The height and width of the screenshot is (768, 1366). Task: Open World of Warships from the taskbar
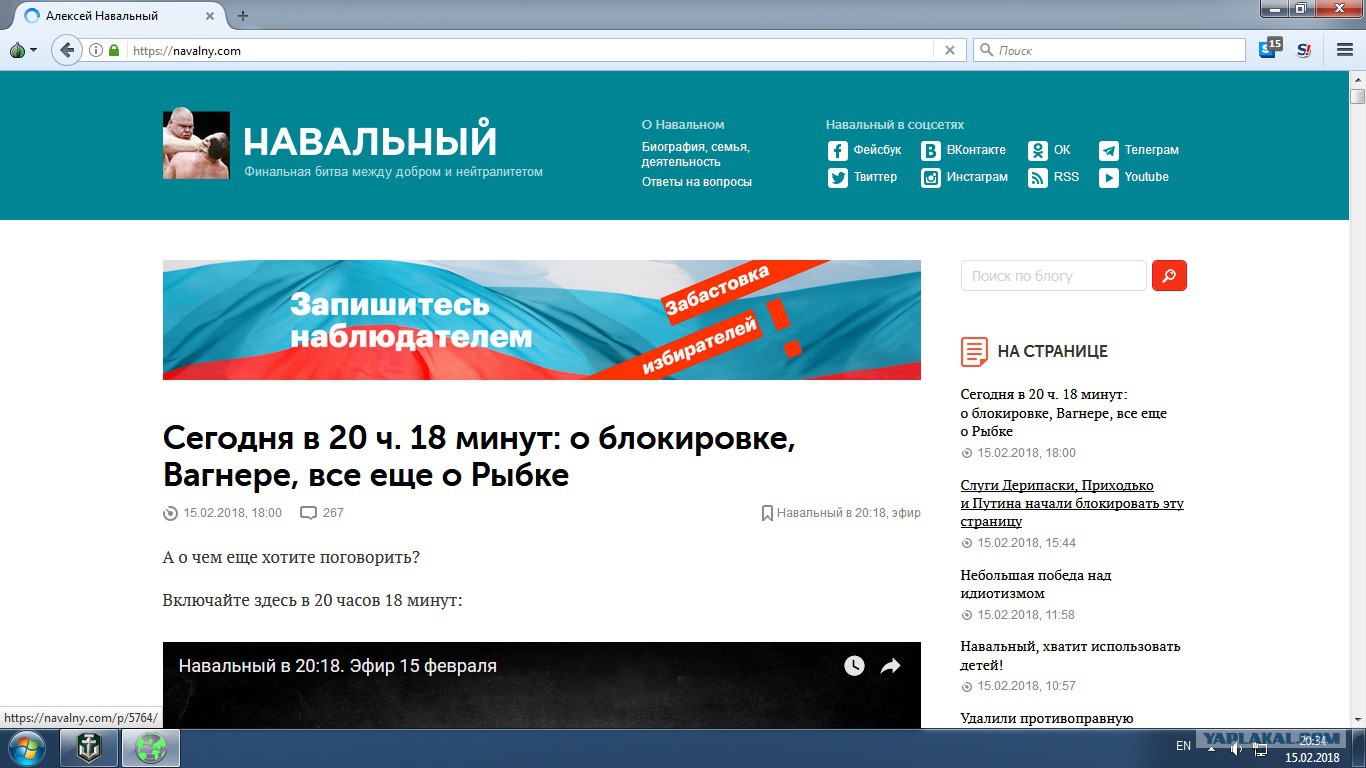89,747
